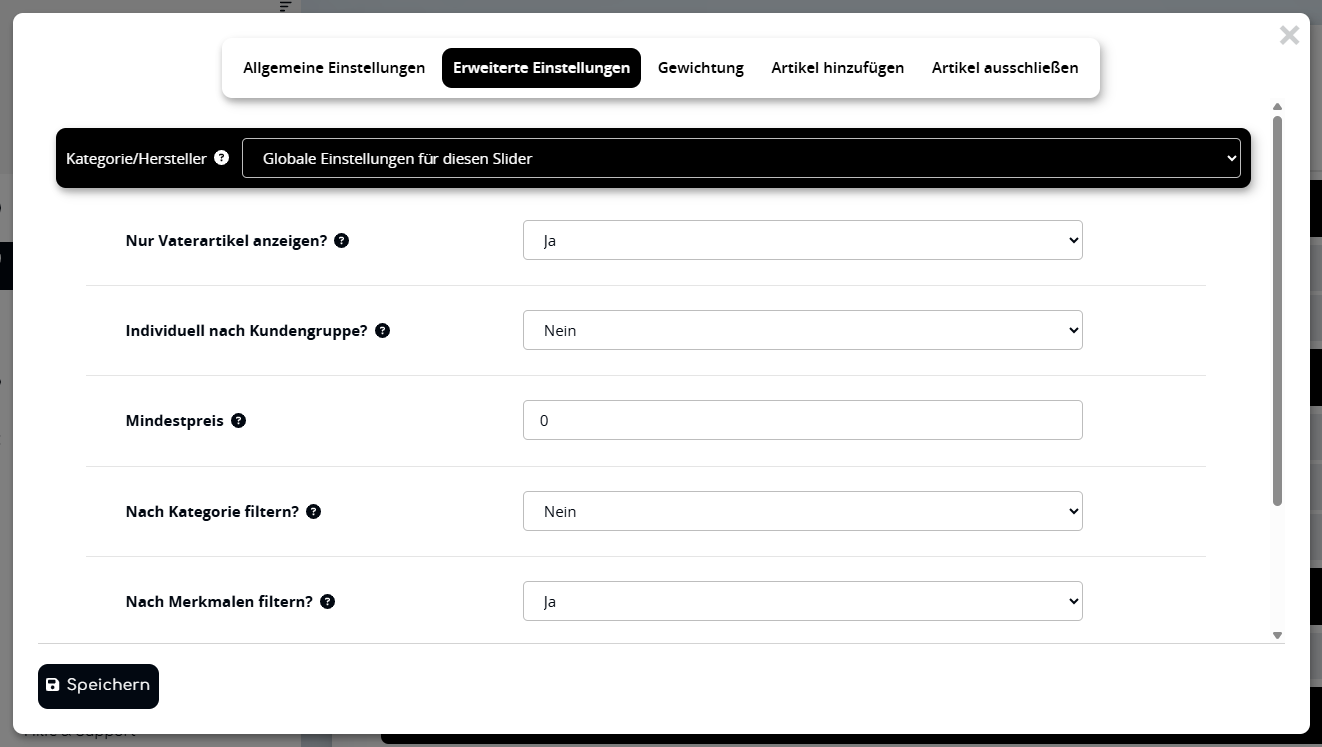Click 'Nur Vaterartikel anzeigen?' label
Image resolution: width=1322 pixels, height=747 pixels.
tap(226, 241)
